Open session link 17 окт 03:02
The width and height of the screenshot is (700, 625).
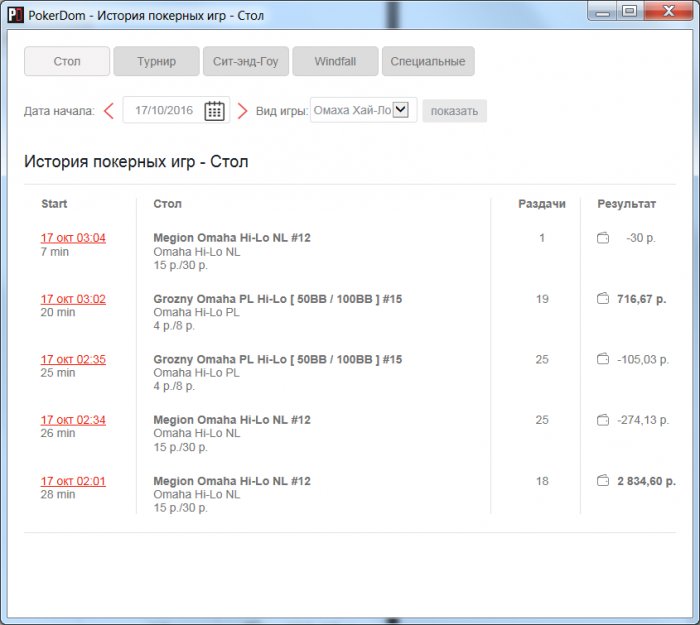(73, 299)
